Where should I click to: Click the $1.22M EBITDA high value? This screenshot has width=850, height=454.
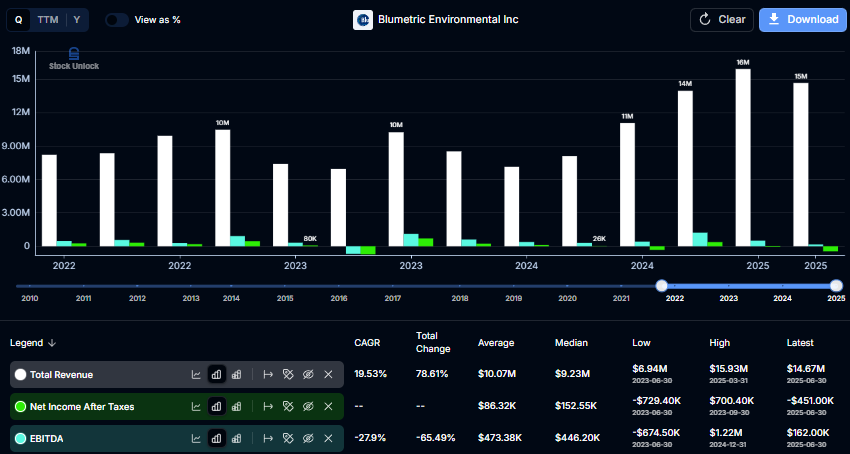pyautogui.click(x=725, y=433)
